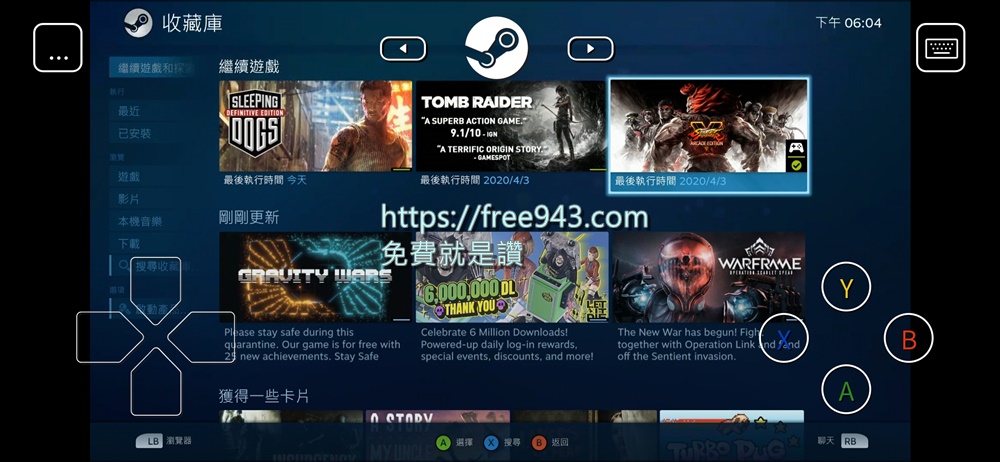Tap the X gamepad button overlay
The image size is (1000, 462).
[784, 338]
